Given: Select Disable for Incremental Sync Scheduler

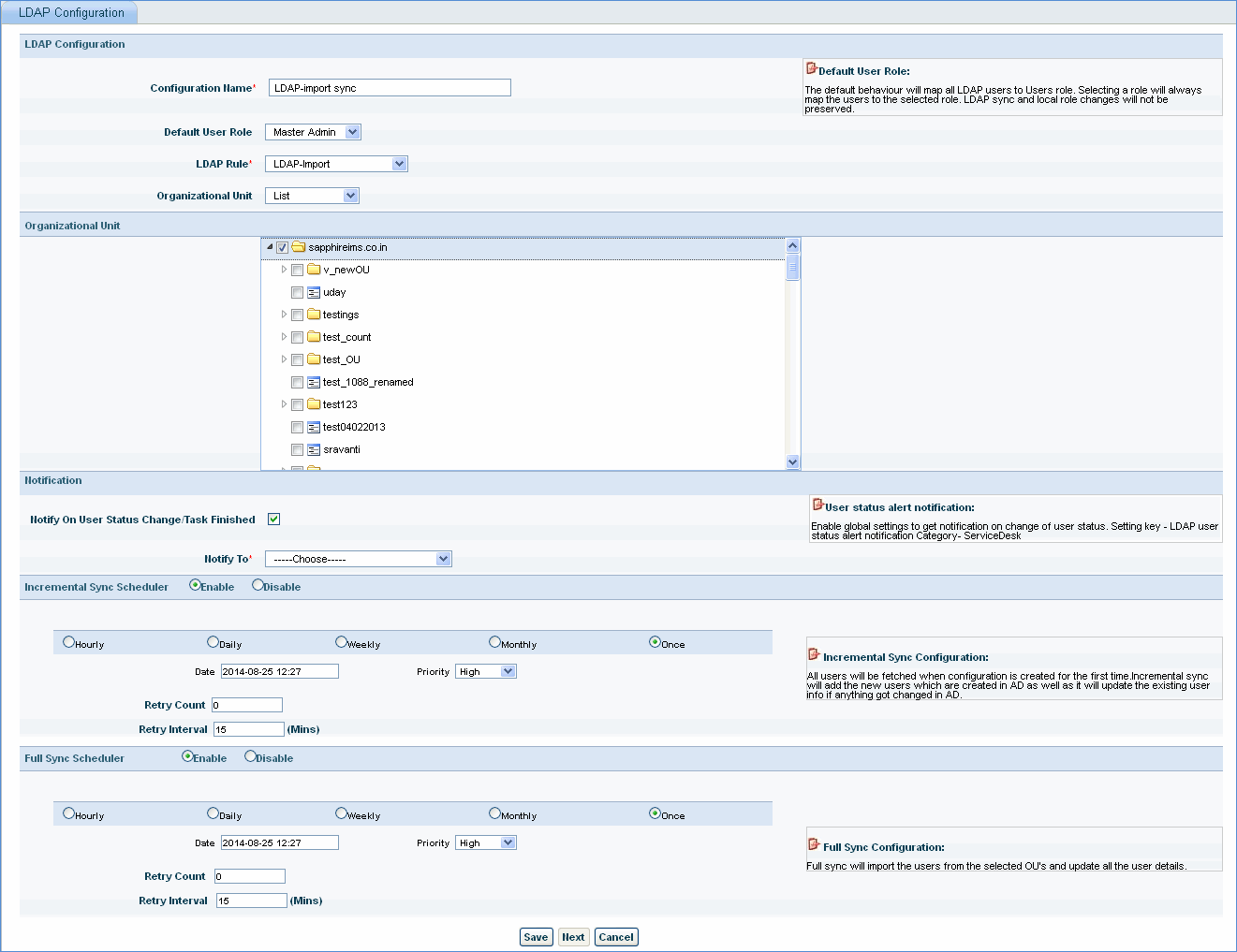Looking at the screenshot, I should pyautogui.click(x=258, y=585).
